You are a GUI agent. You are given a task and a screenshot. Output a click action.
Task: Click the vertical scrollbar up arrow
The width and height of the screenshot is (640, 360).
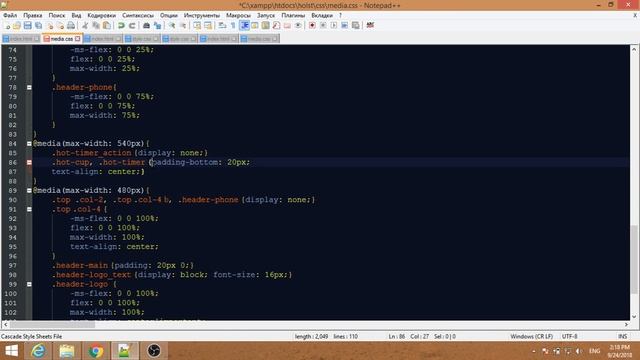point(634,49)
